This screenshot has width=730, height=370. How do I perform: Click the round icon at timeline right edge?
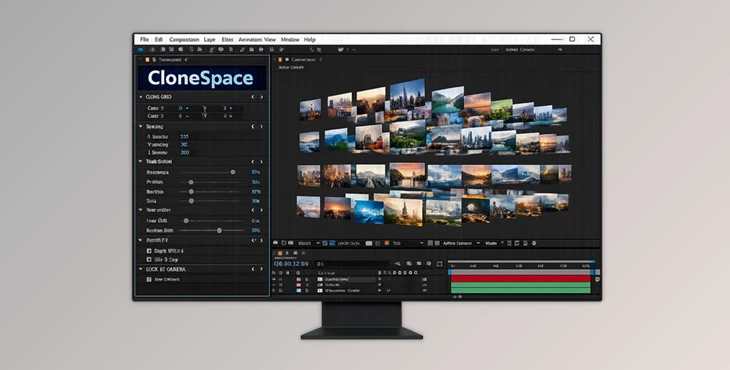coord(597,279)
